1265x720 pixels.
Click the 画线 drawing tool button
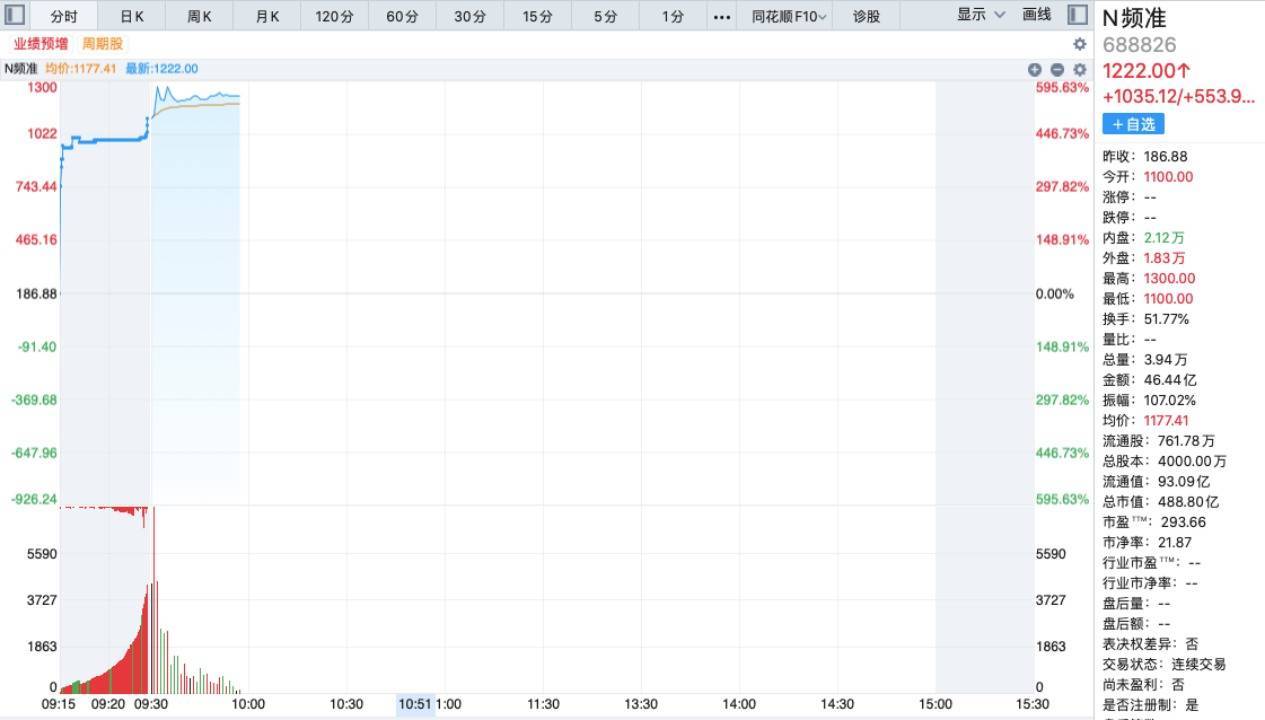coord(1037,15)
